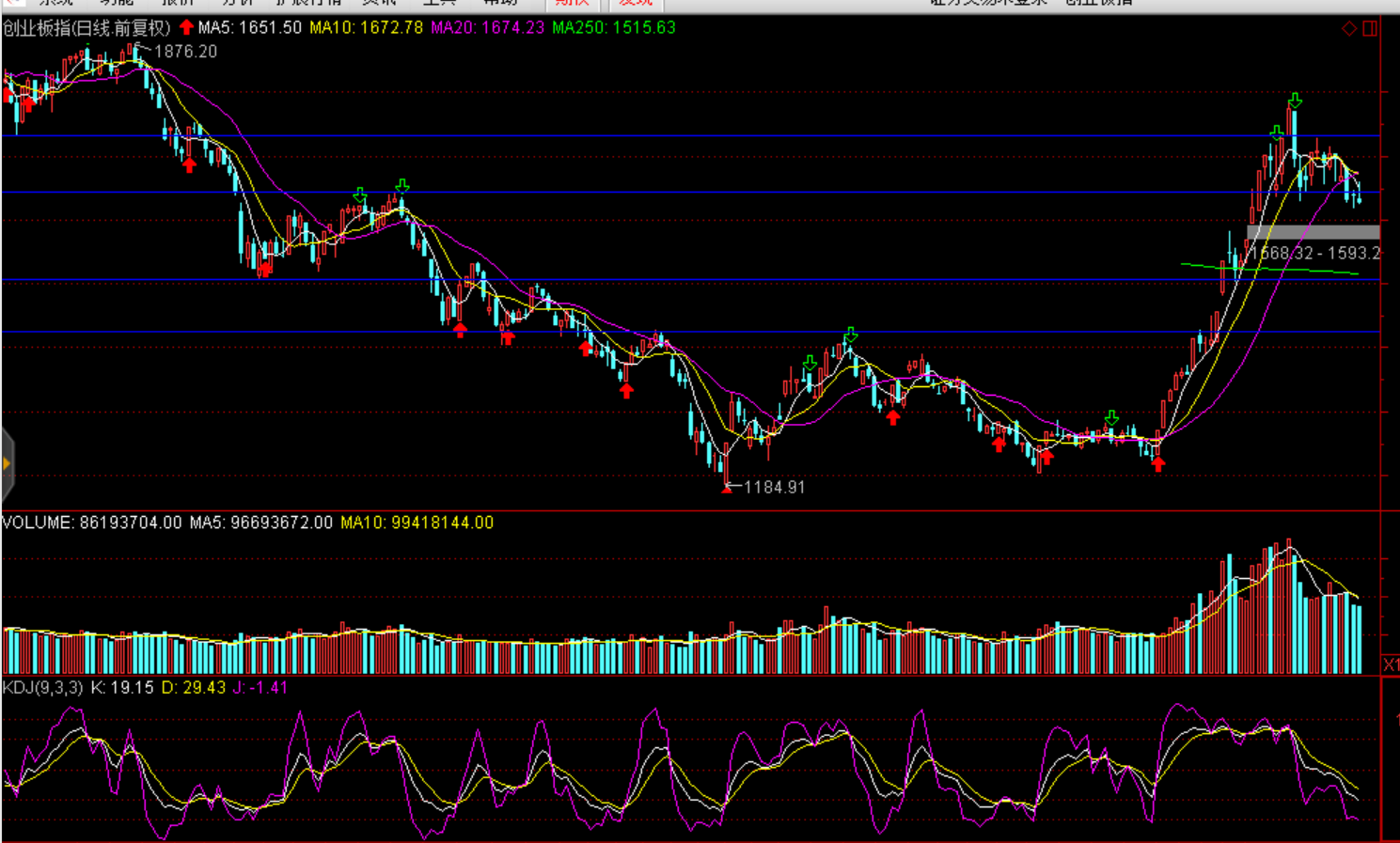This screenshot has height=843, width=1400.
Task: Click the 创业板指 daily chart title
Action: pos(87,28)
